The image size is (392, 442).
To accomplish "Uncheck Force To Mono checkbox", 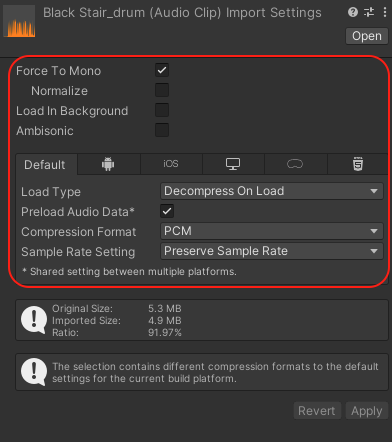I will tap(162, 70).
